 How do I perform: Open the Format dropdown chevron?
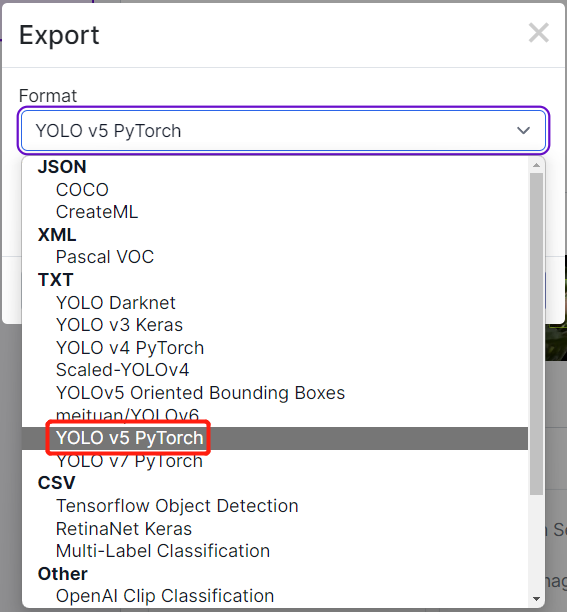coord(523,130)
